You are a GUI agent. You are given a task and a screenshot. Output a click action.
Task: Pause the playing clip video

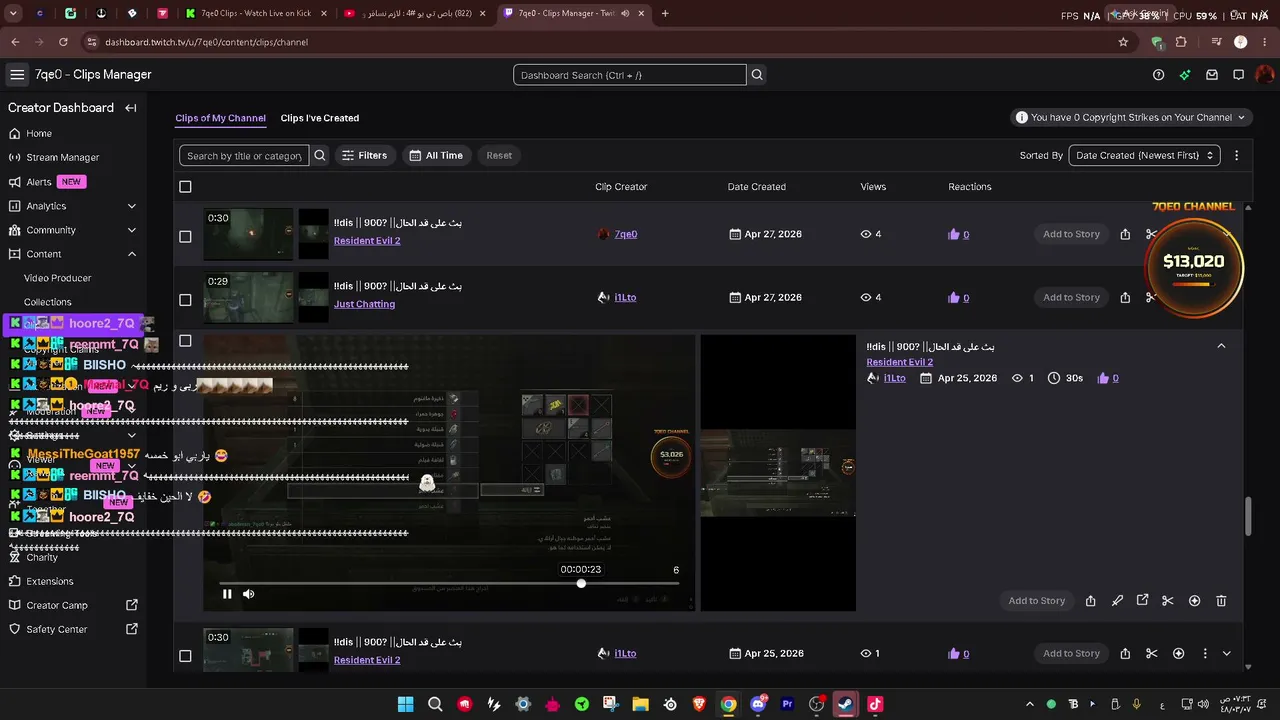227,594
